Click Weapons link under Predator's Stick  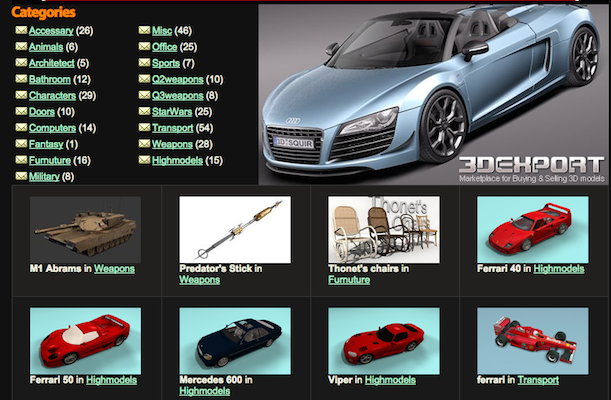click(200, 280)
